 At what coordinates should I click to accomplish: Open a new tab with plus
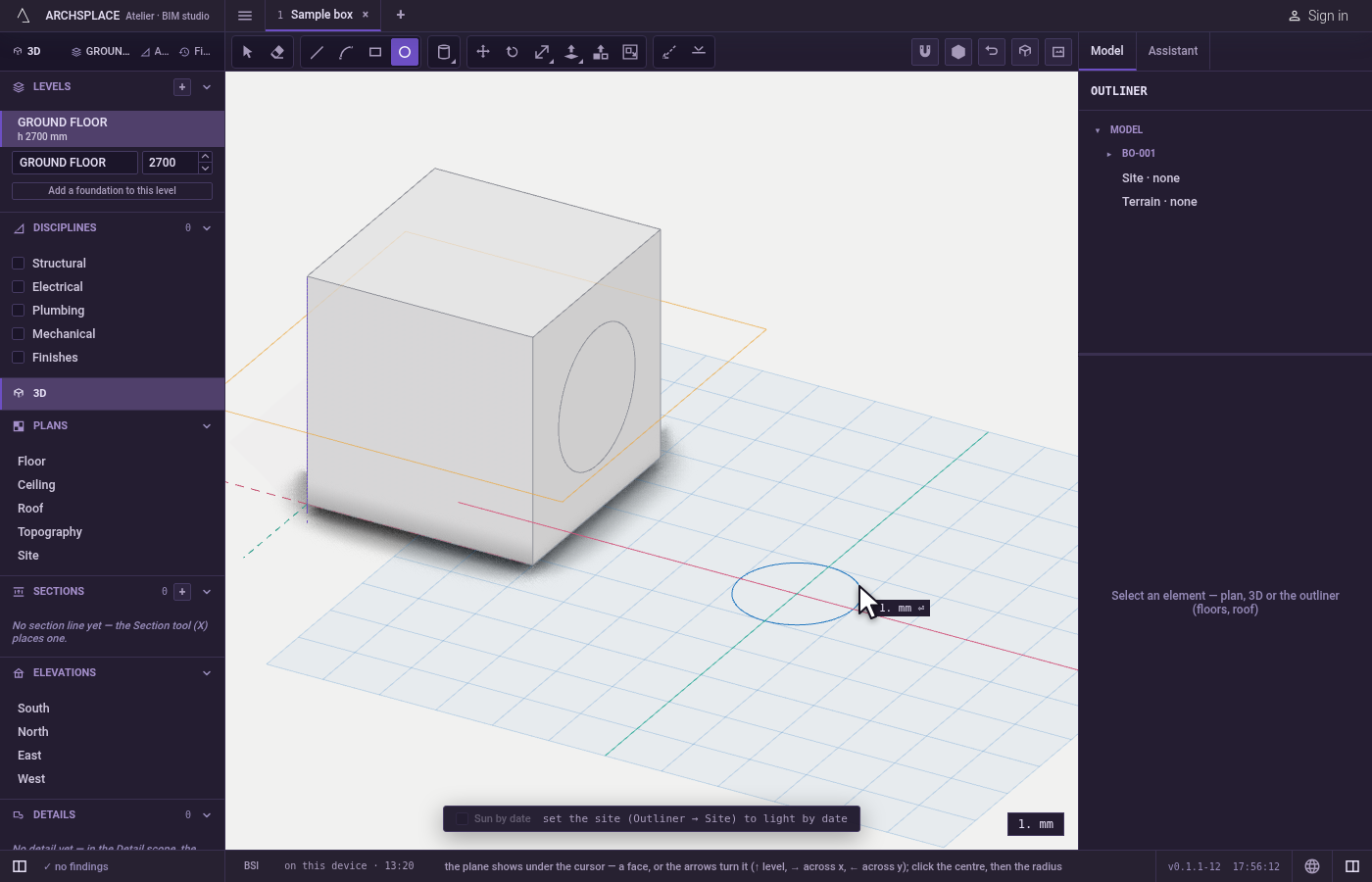click(400, 15)
